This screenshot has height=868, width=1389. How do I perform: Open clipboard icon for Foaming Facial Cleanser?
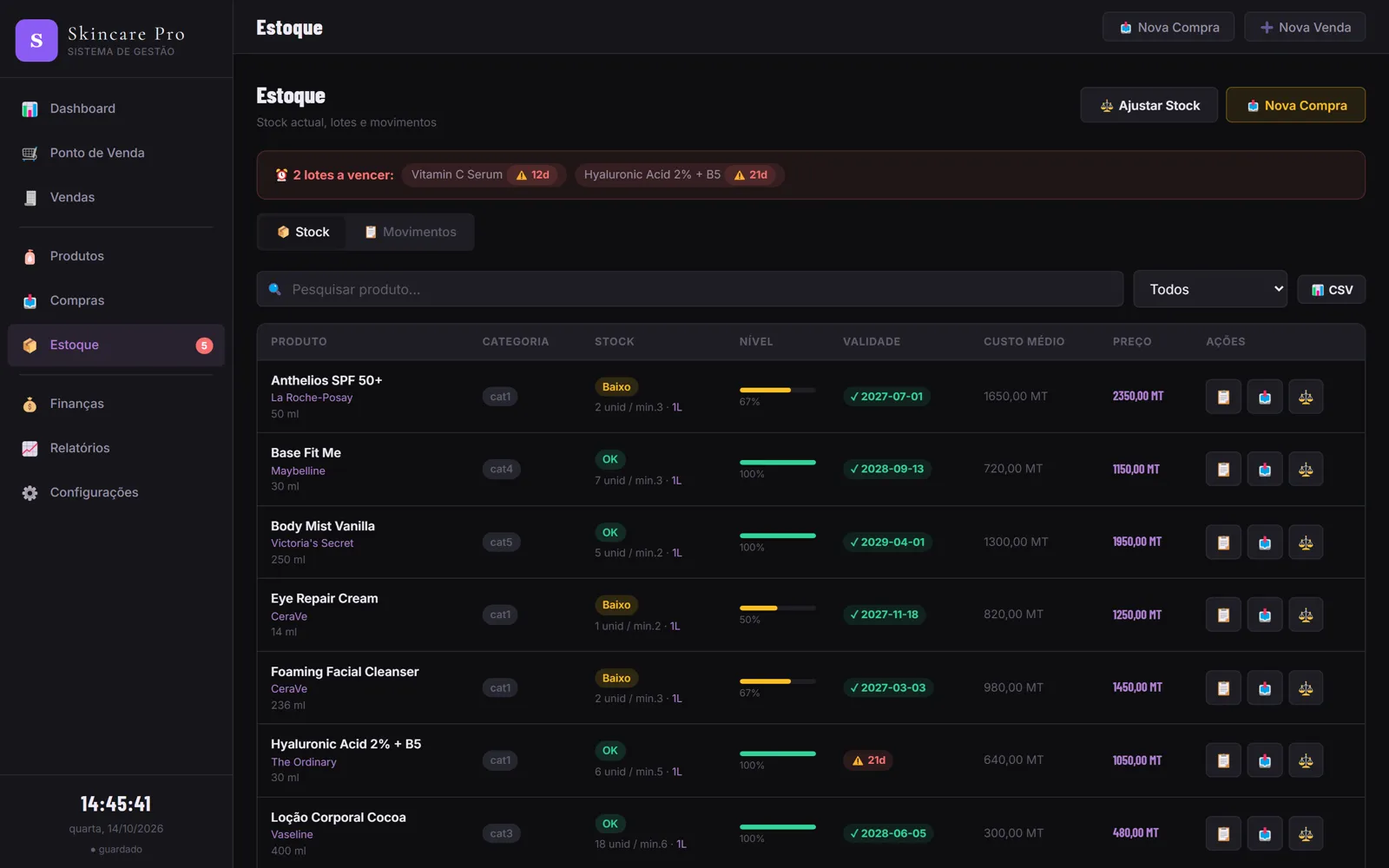click(x=1223, y=687)
